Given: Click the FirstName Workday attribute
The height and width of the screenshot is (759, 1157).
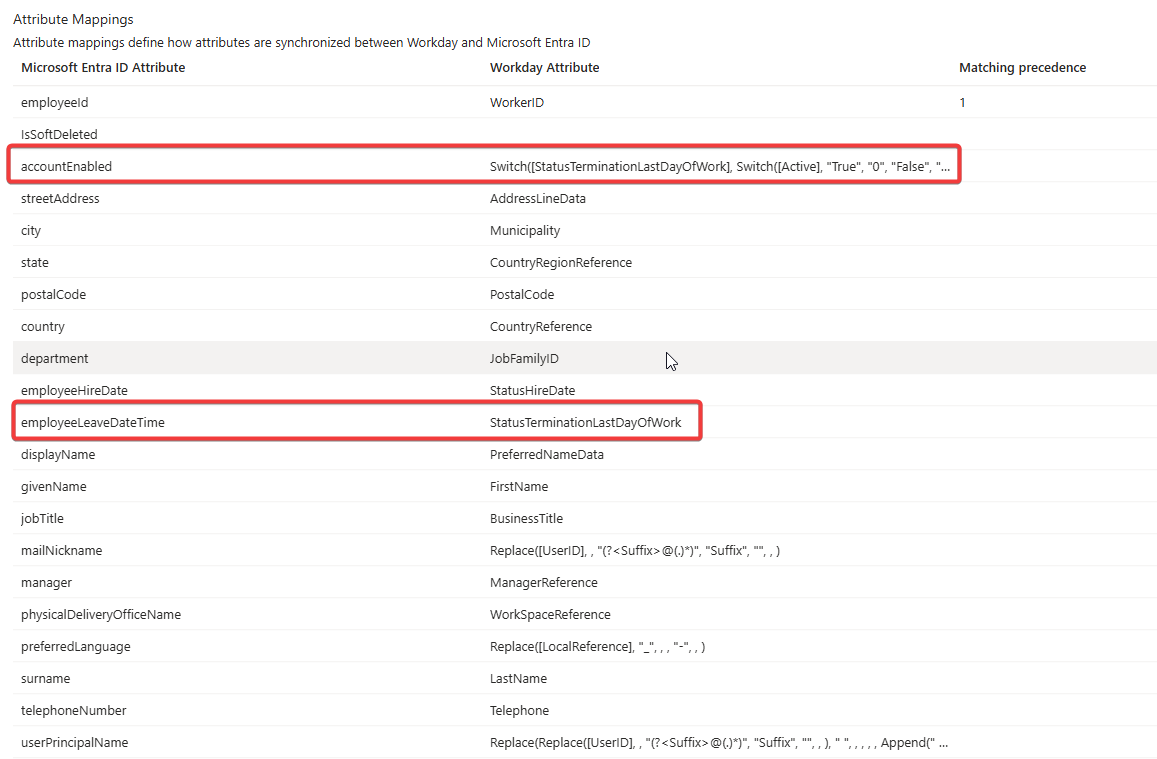Looking at the screenshot, I should coord(519,487).
